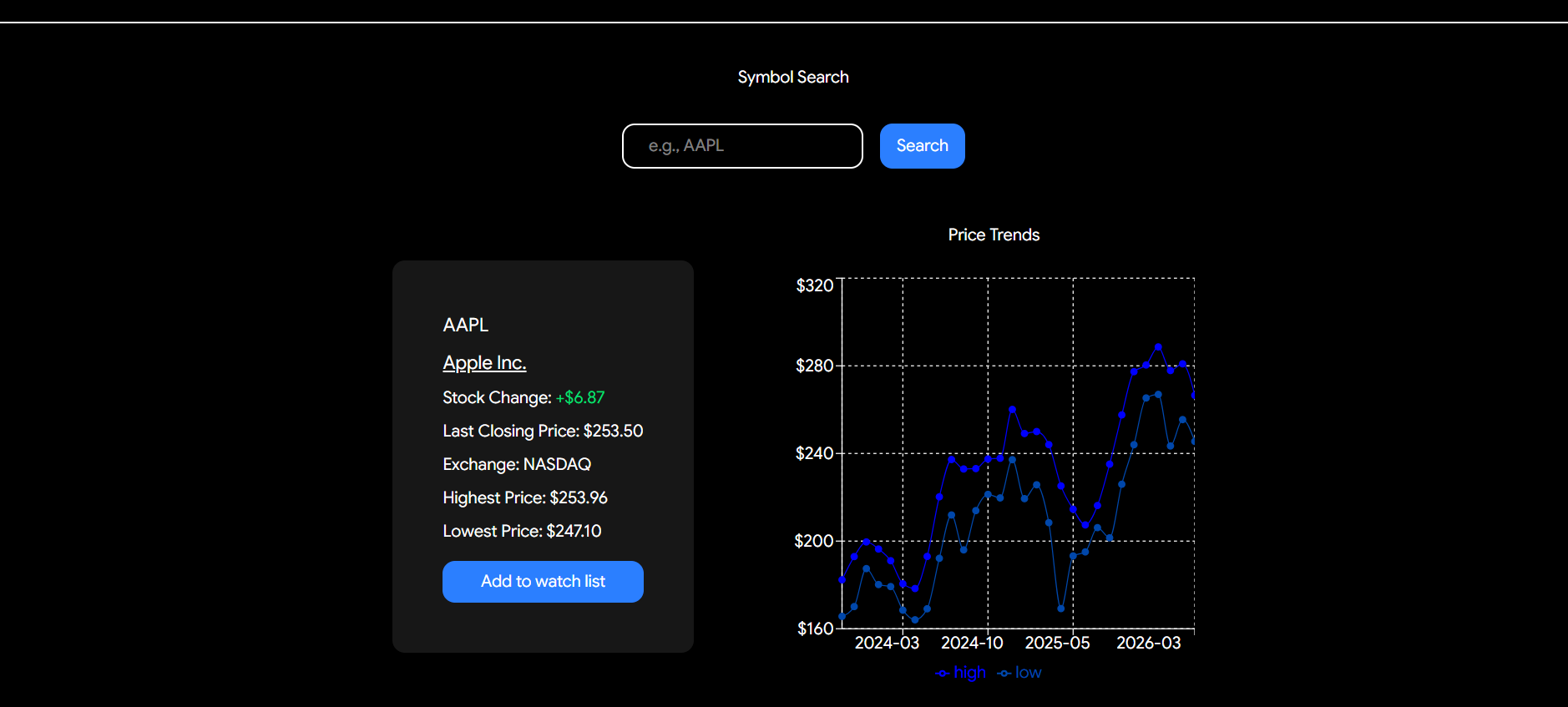Click the $160 y-axis label

click(x=816, y=629)
